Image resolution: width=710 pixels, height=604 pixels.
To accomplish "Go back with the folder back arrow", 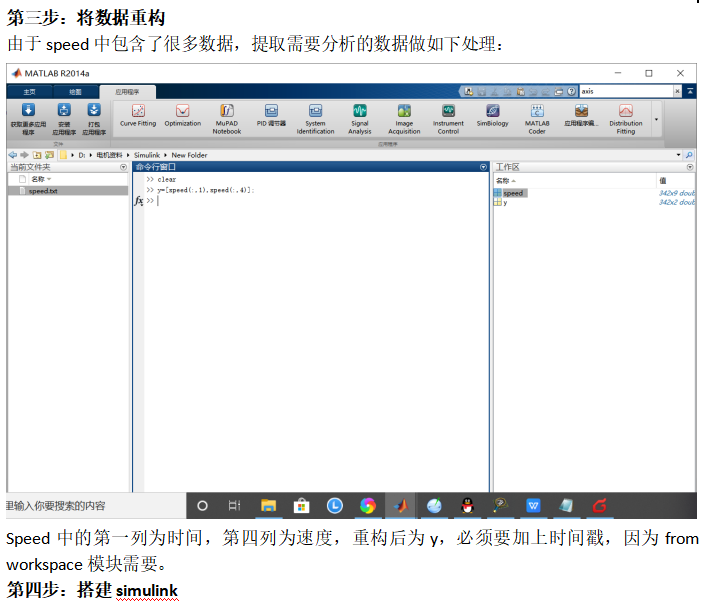I will tap(13, 155).
